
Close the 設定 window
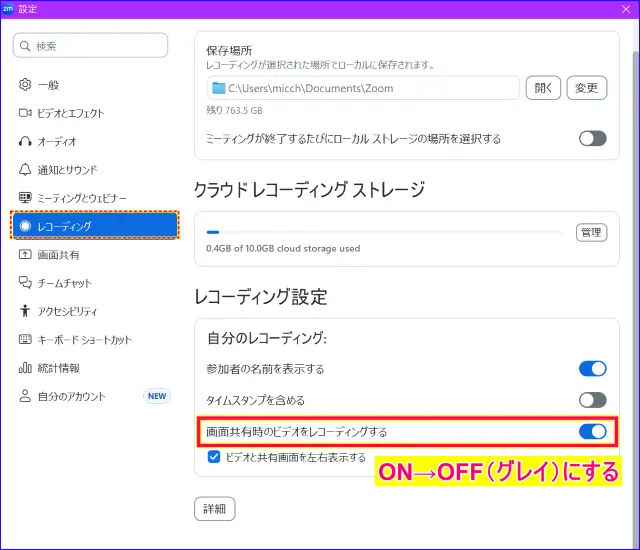click(626, 9)
